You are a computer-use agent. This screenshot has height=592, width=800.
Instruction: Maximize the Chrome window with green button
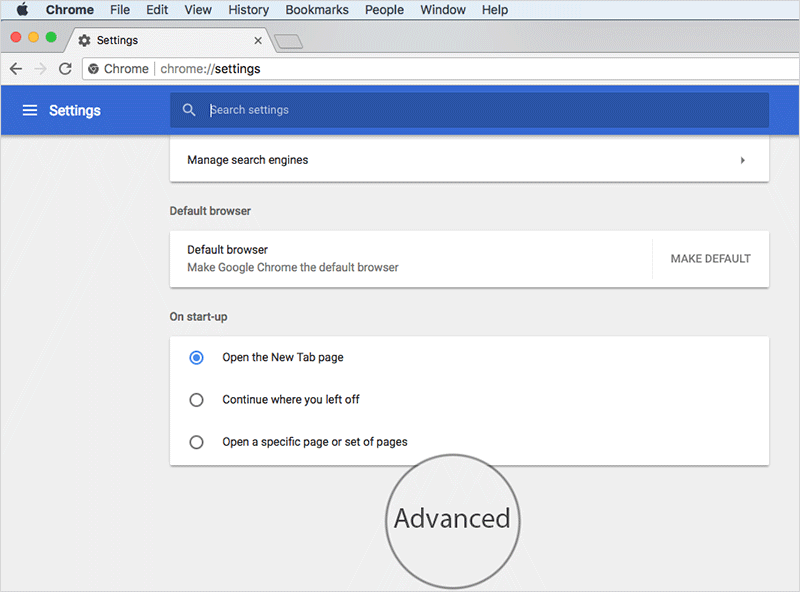pyautogui.click(x=51, y=37)
